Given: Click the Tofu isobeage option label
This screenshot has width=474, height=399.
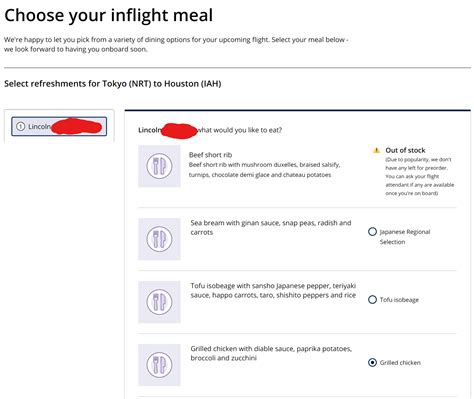Looking at the screenshot, I should click(399, 300).
